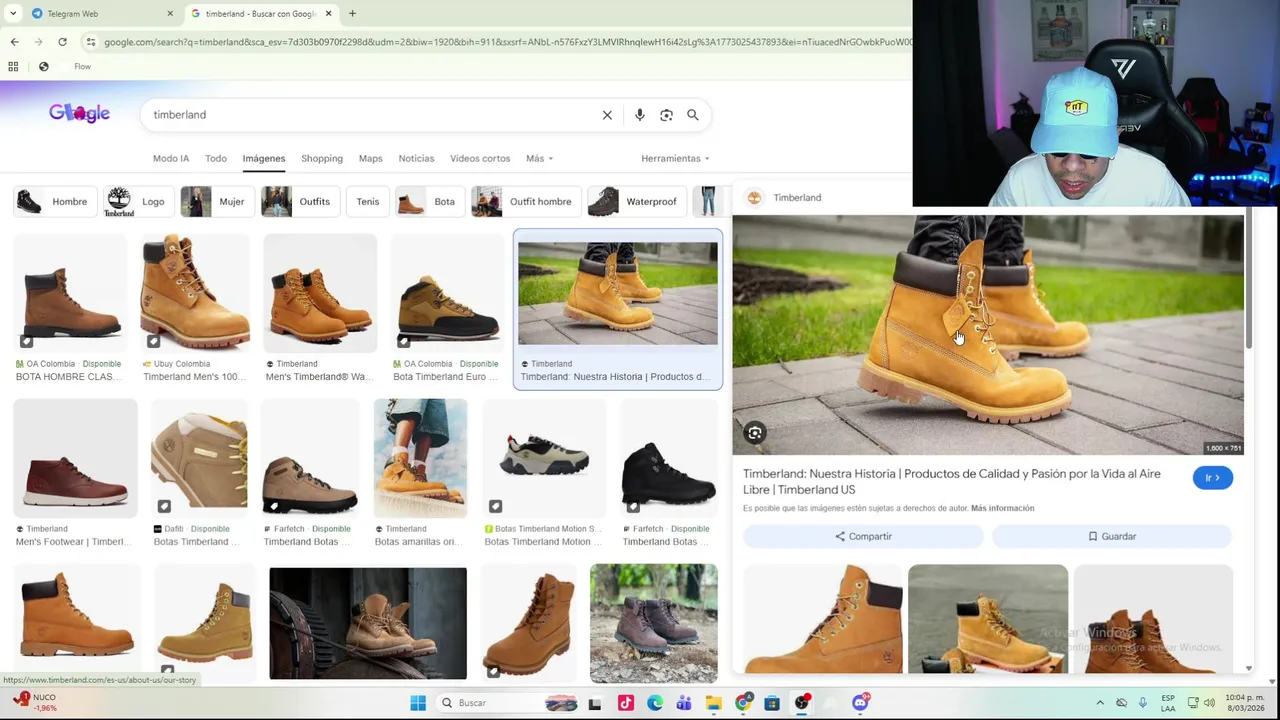Clear the search box with the X icon

[607, 115]
